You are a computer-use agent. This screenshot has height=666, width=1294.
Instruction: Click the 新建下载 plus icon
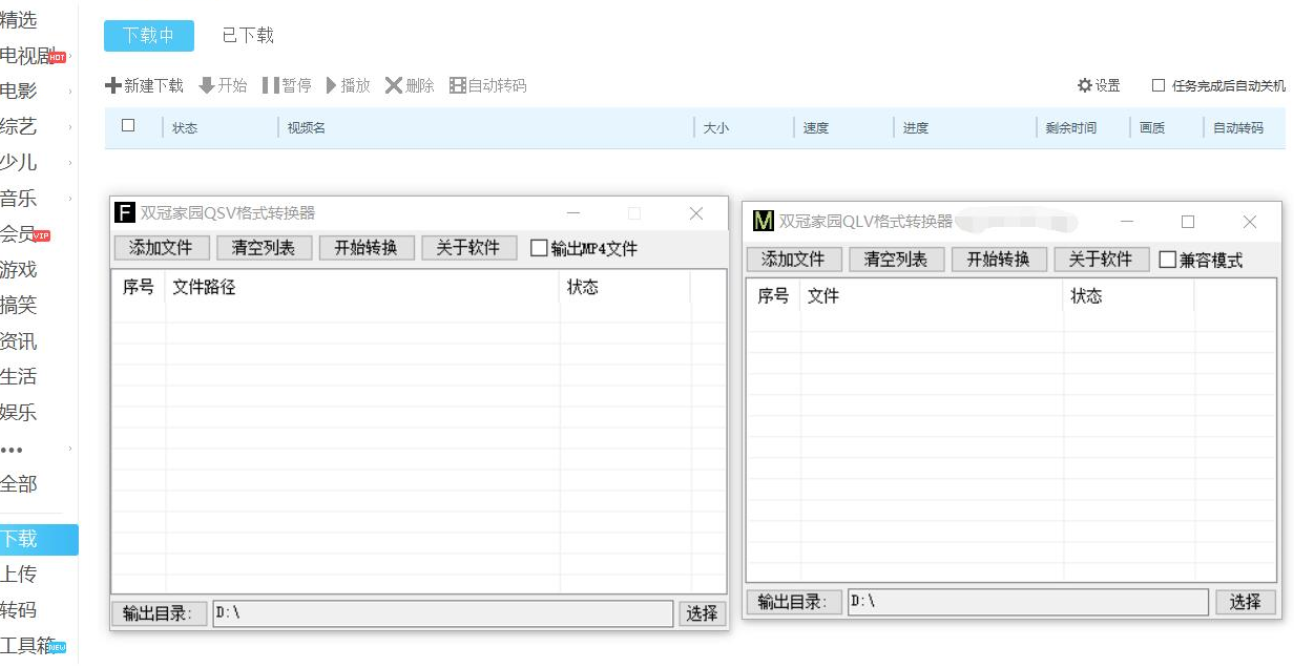coord(113,86)
